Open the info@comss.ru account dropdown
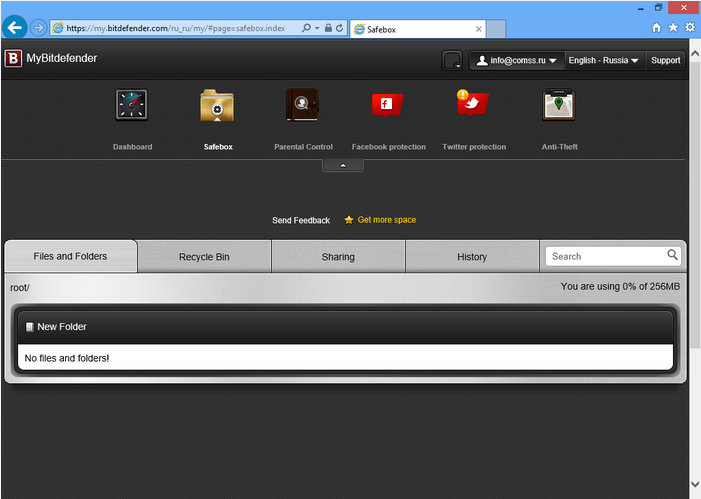 pyautogui.click(x=516, y=60)
